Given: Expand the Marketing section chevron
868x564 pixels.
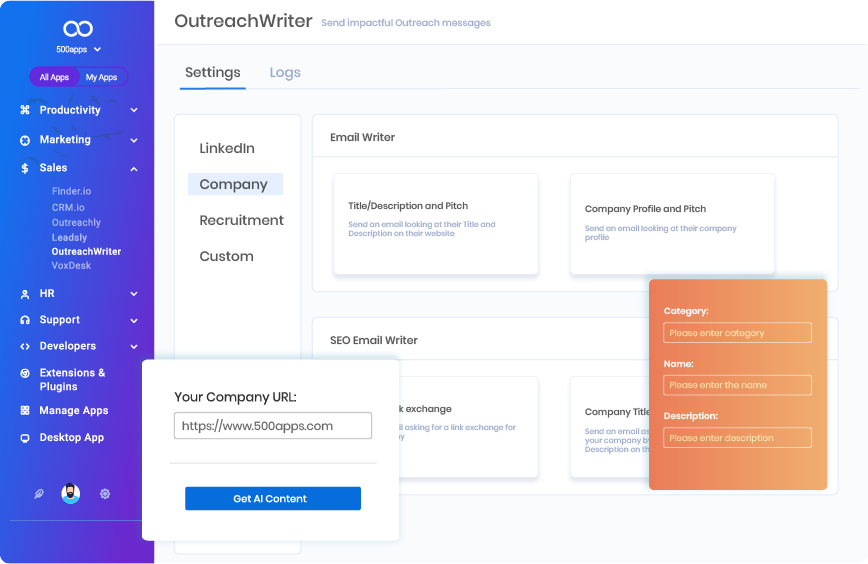Looking at the screenshot, I should click(x=134, y=140).
